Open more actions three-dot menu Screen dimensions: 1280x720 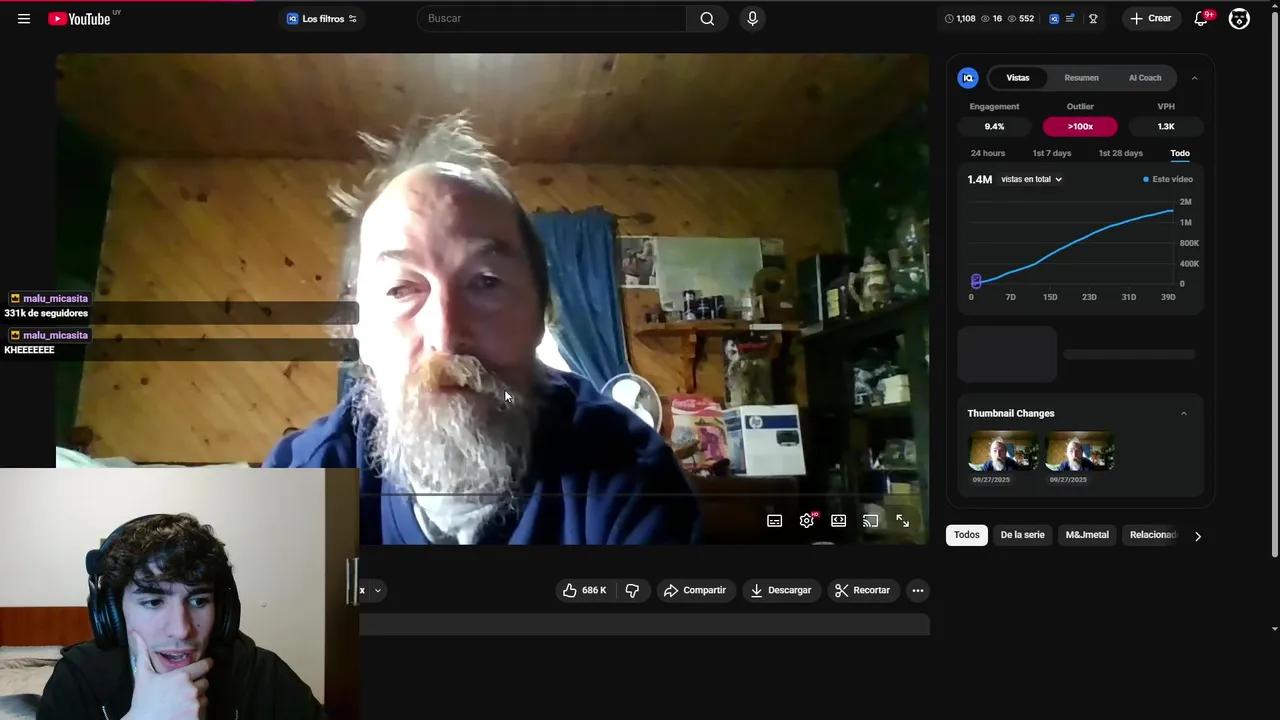(x=917, y=590)
